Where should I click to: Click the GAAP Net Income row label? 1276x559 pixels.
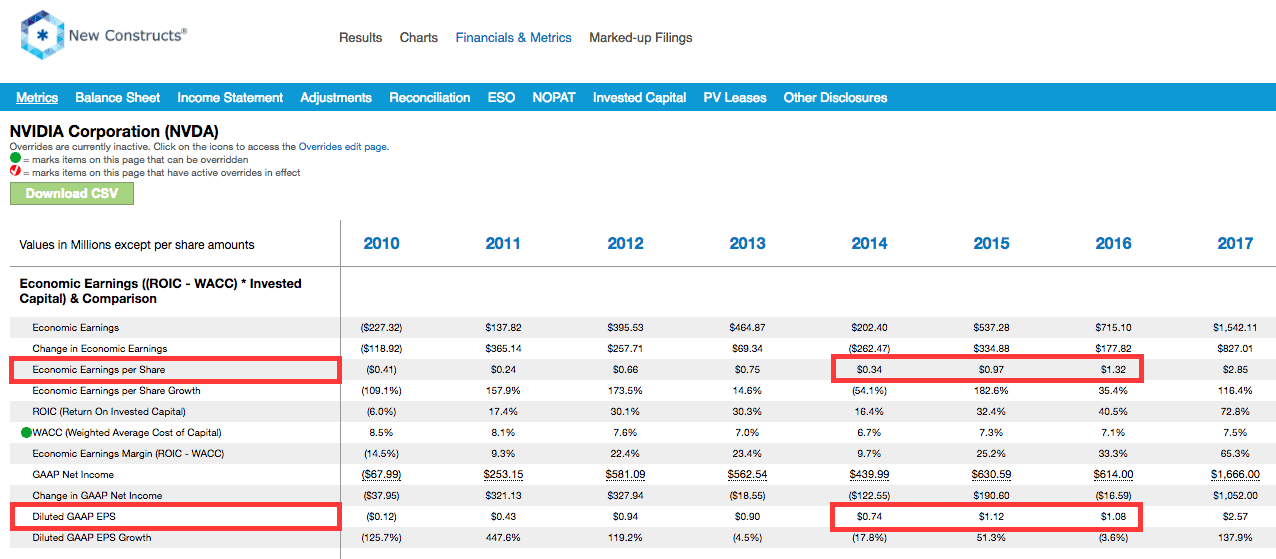73,475
